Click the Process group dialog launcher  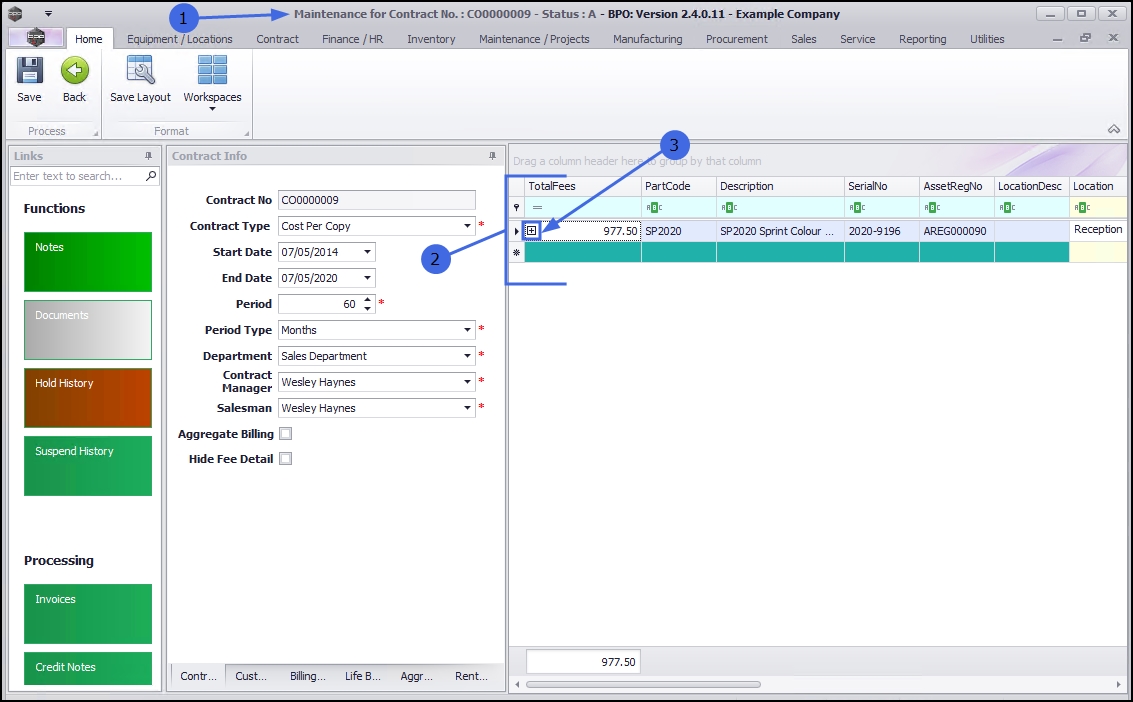[x=95, y=133]
